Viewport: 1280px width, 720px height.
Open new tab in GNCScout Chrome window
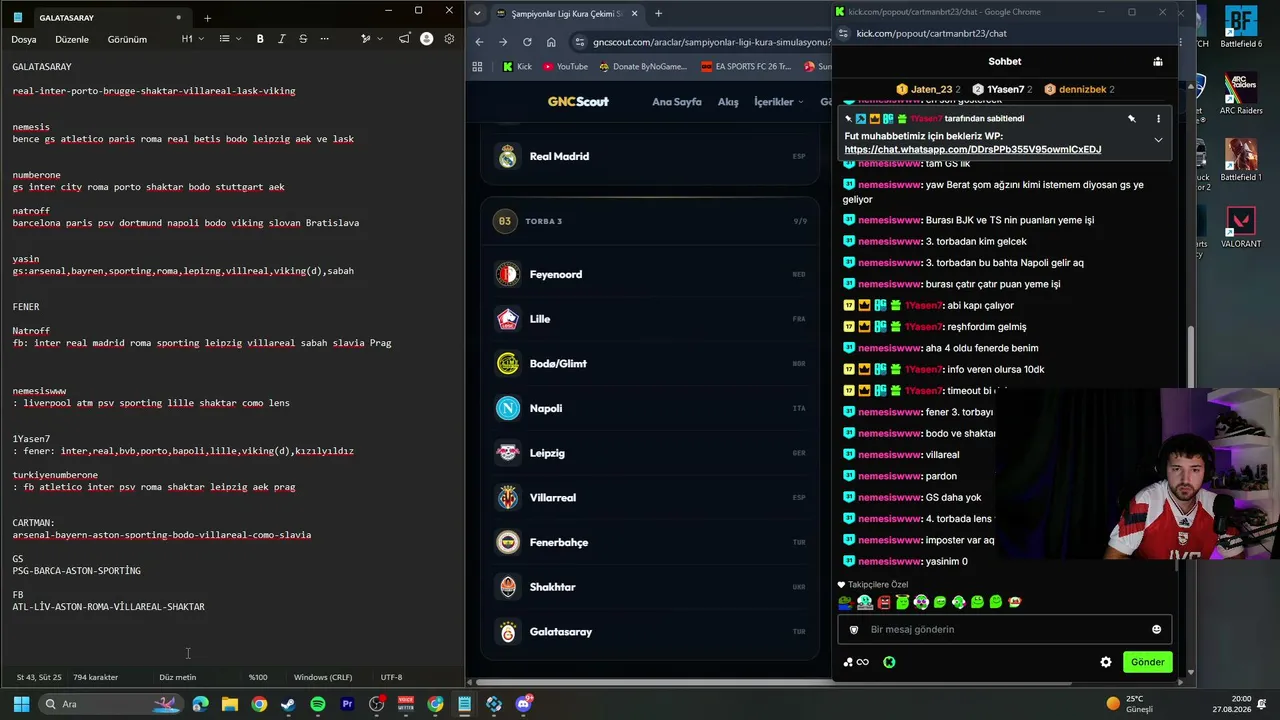(658, 14)
